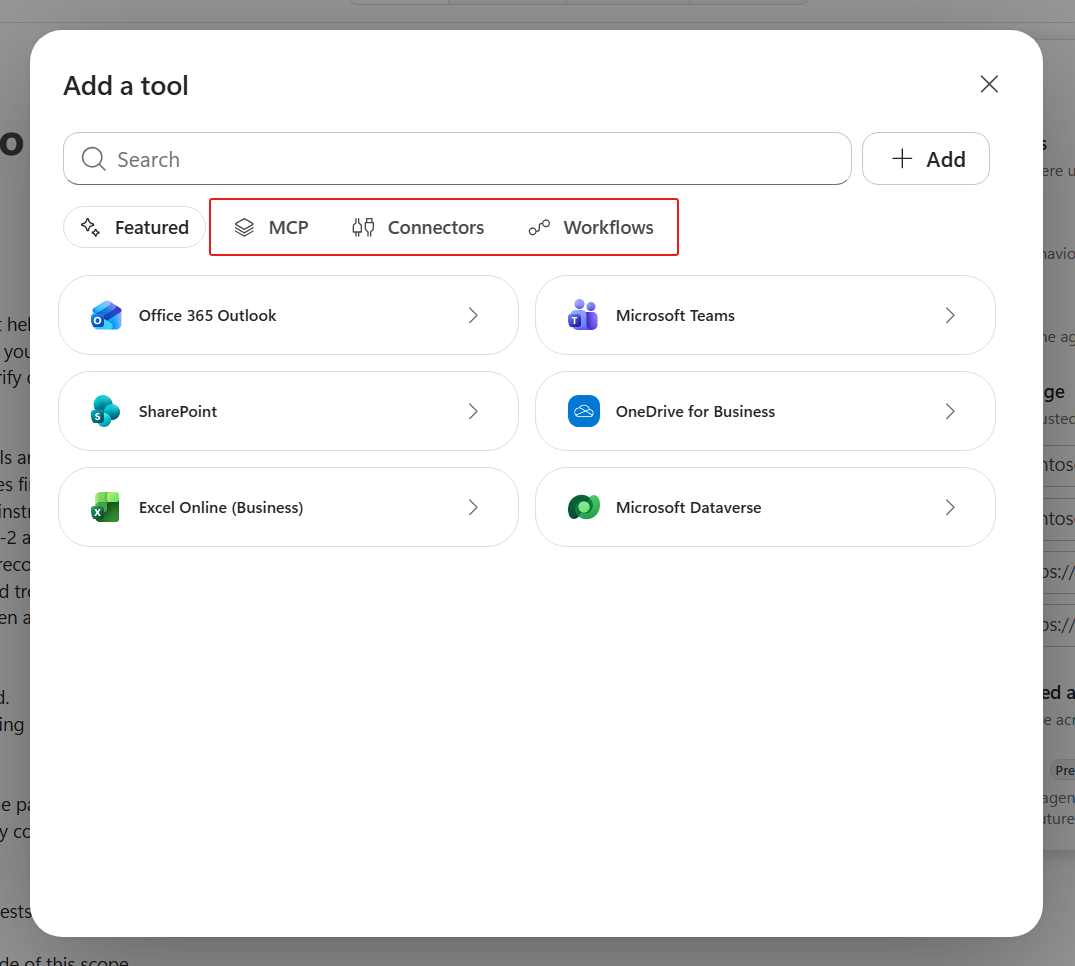The width and height of the screenshot is (1075, 966).
Task: Close the Add a tool dialog
Action: pos(989,84)
